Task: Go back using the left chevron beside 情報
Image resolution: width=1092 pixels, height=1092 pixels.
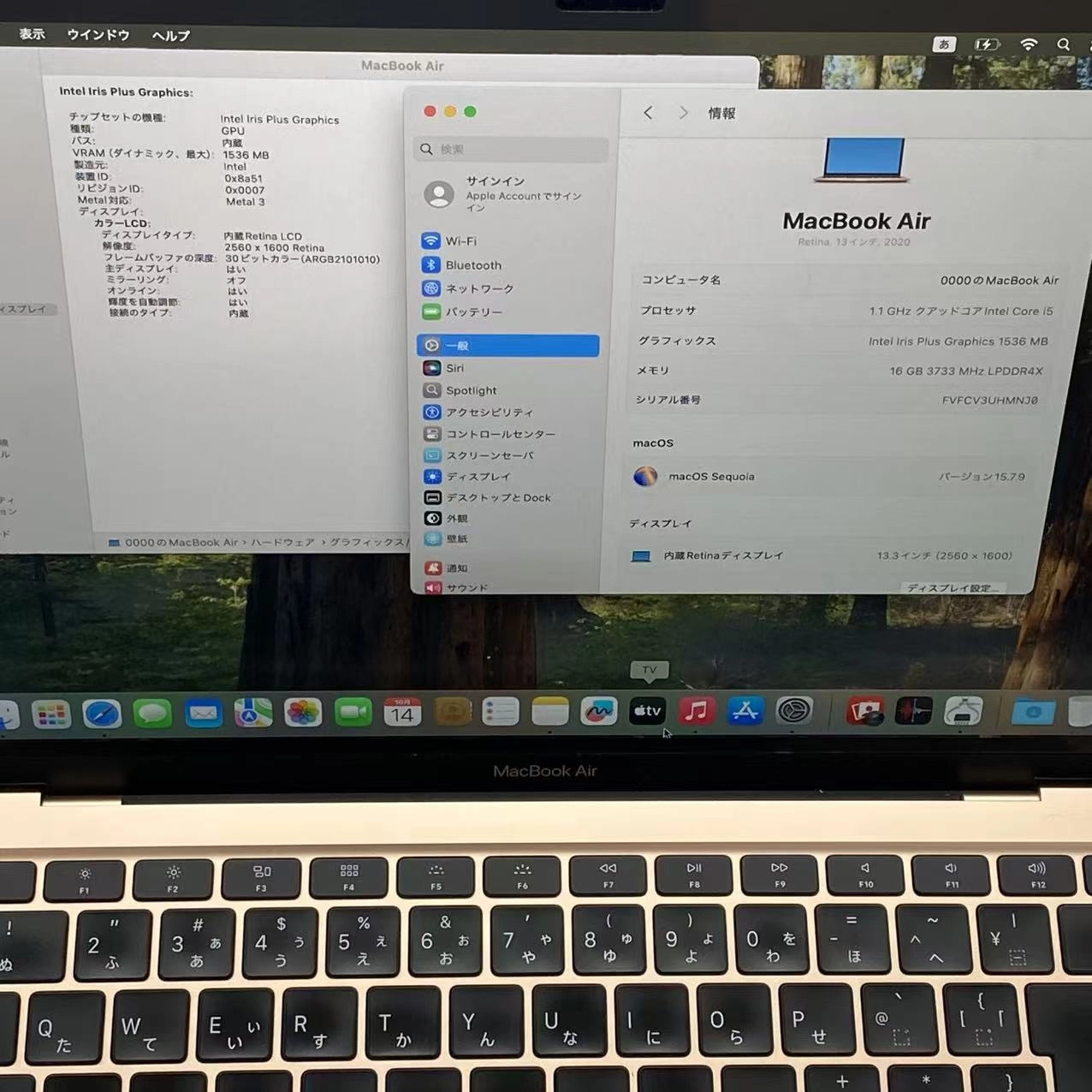Action: coord(648,113)
